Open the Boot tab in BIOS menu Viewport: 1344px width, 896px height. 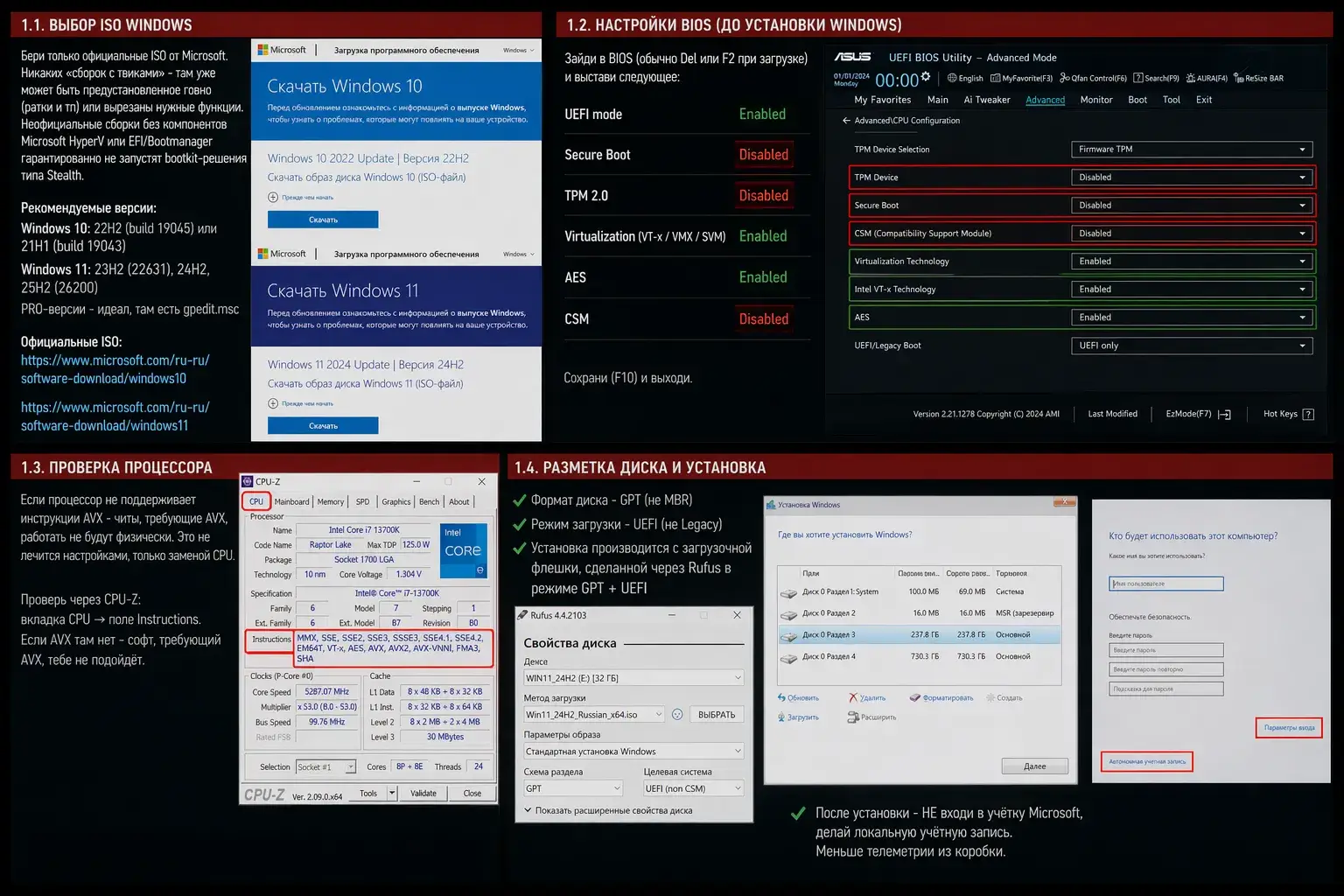click(x=1137, y=100)
